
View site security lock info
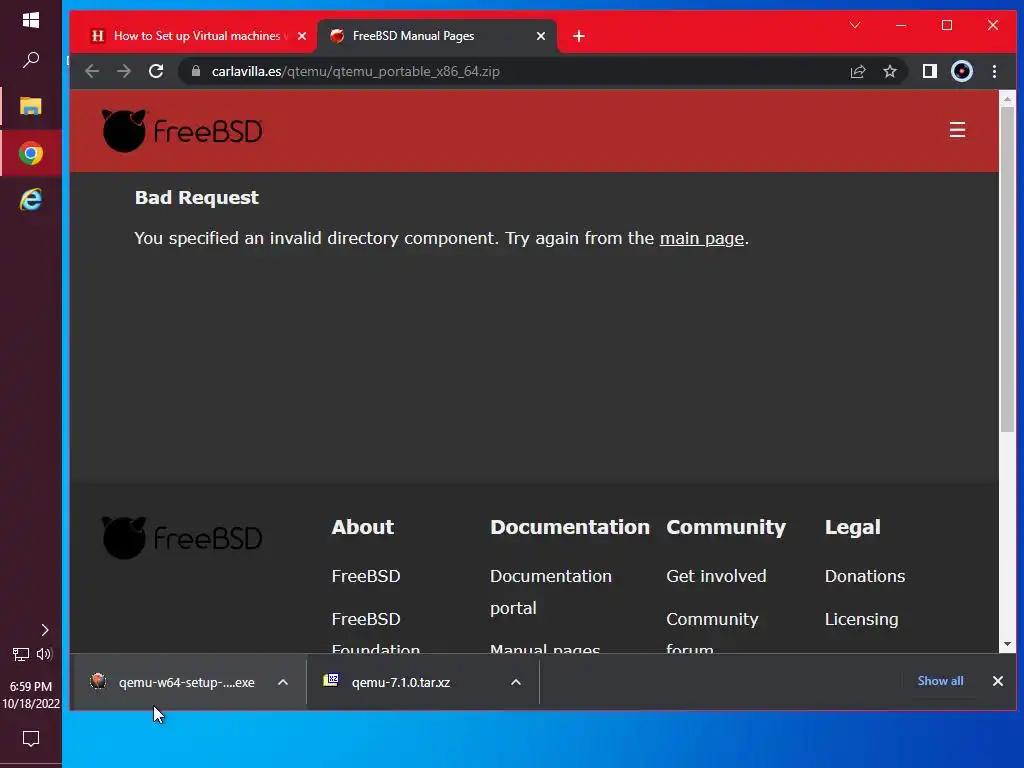(196, 71)
